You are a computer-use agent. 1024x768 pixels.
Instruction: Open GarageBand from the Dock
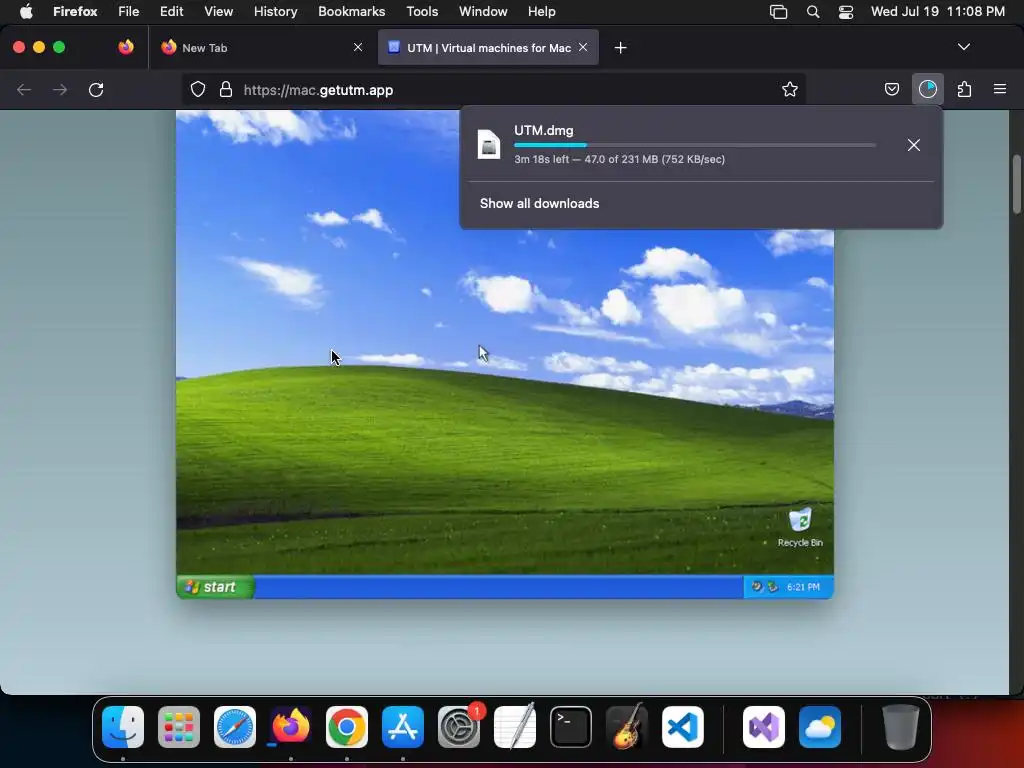click(627, 726)
